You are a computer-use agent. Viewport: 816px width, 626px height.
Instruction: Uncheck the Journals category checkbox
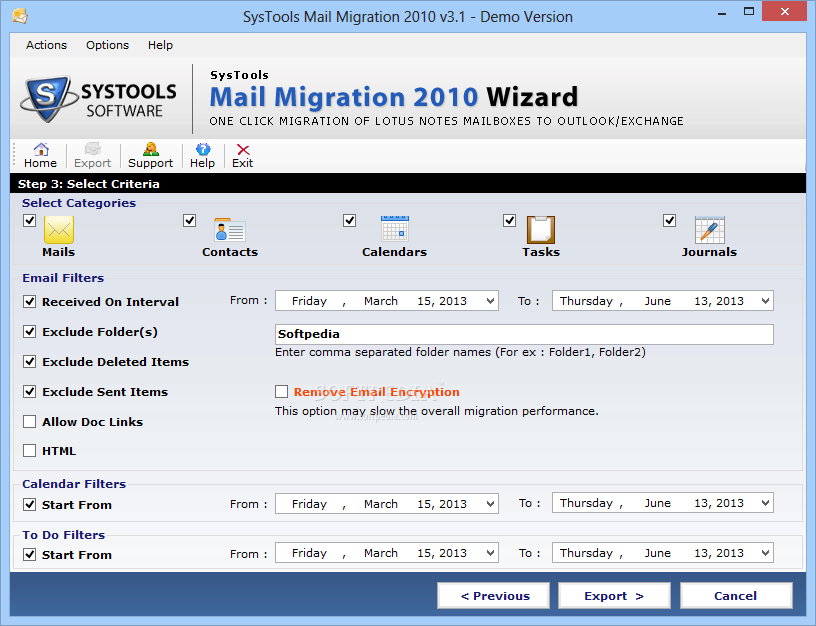(x=670, y=221)
